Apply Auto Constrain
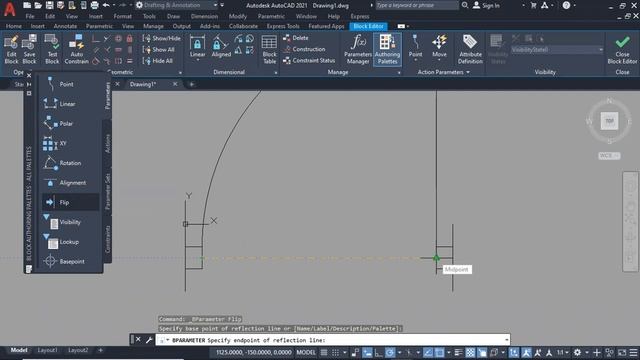Screen dimensions: 640x360 click(76, 49)
